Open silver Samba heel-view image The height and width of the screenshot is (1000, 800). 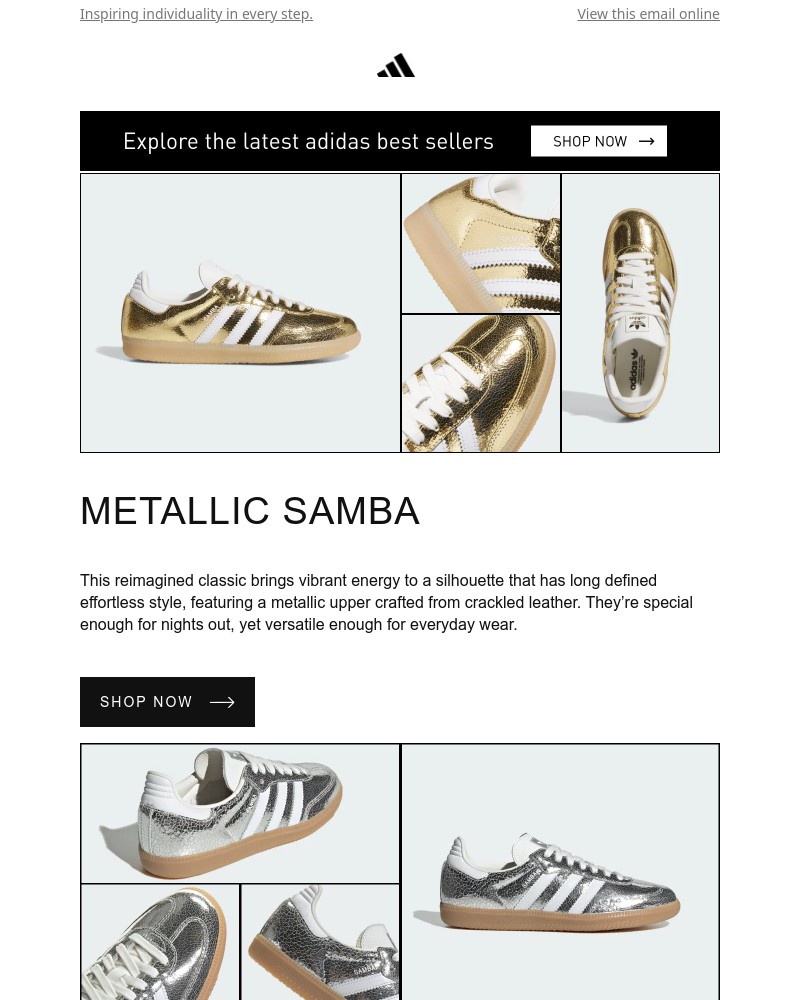pos(240,813)
